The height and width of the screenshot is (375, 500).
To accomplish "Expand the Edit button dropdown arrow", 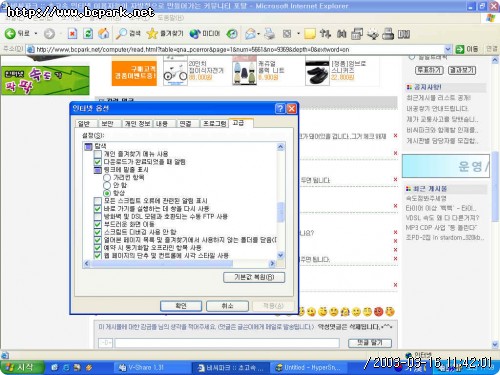I will click(298, 33).
